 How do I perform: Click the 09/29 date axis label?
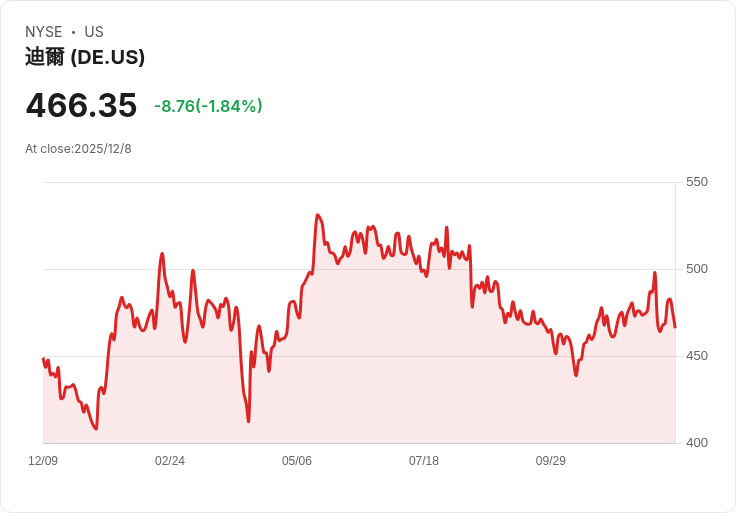pyautogui.click(x=551, y=461)
